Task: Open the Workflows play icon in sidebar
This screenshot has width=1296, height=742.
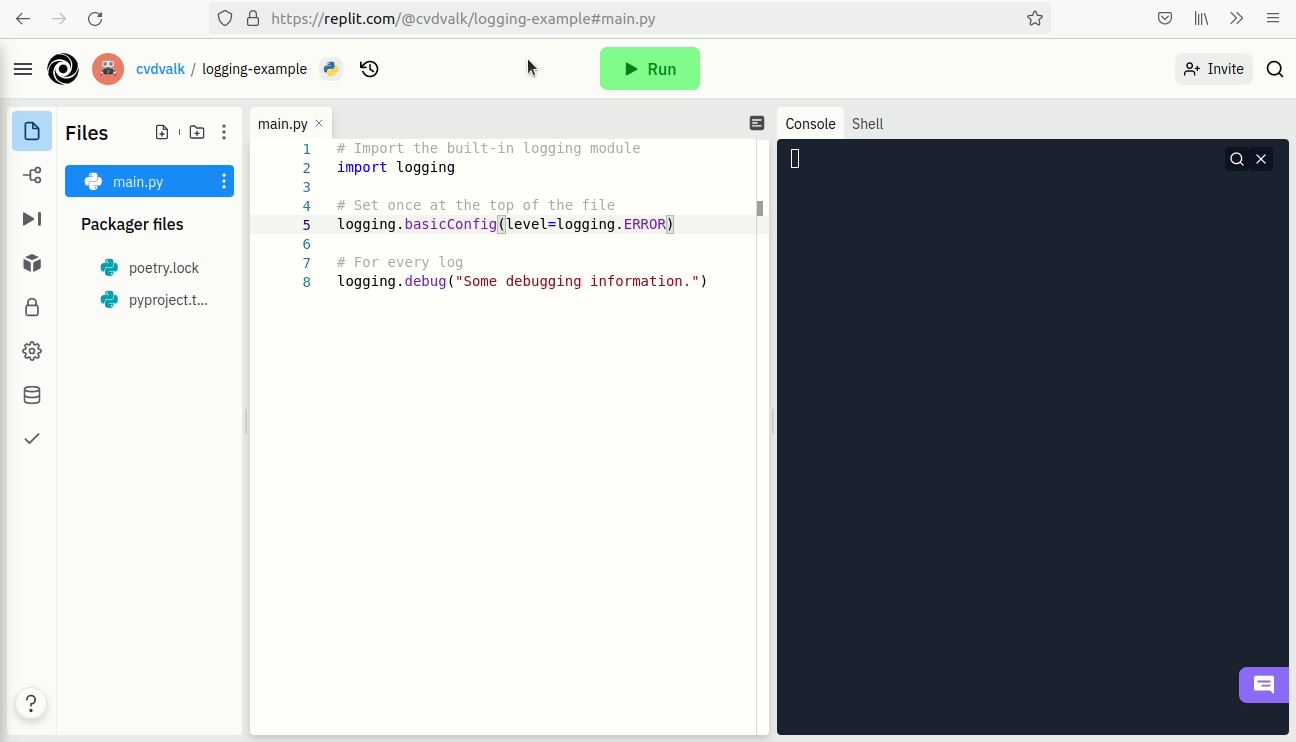Action: click(31, 218)
